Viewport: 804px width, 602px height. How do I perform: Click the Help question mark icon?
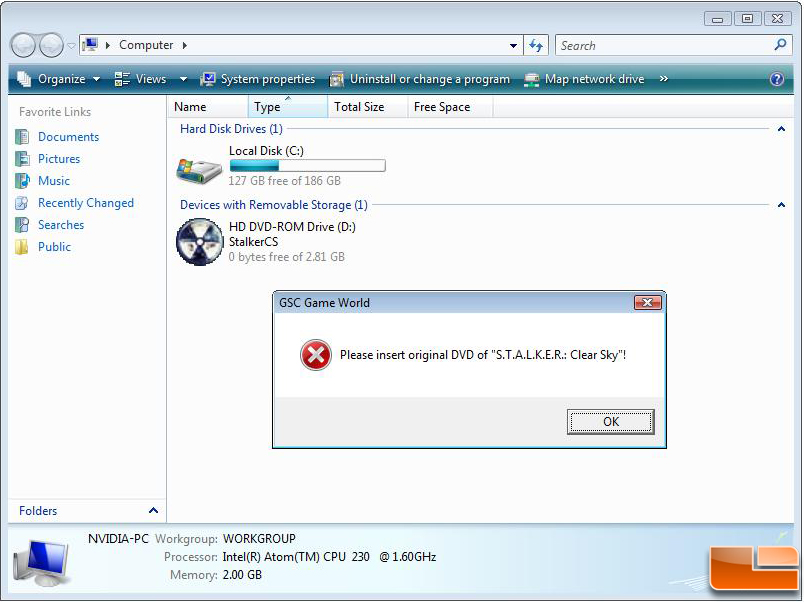coord(777,79)
